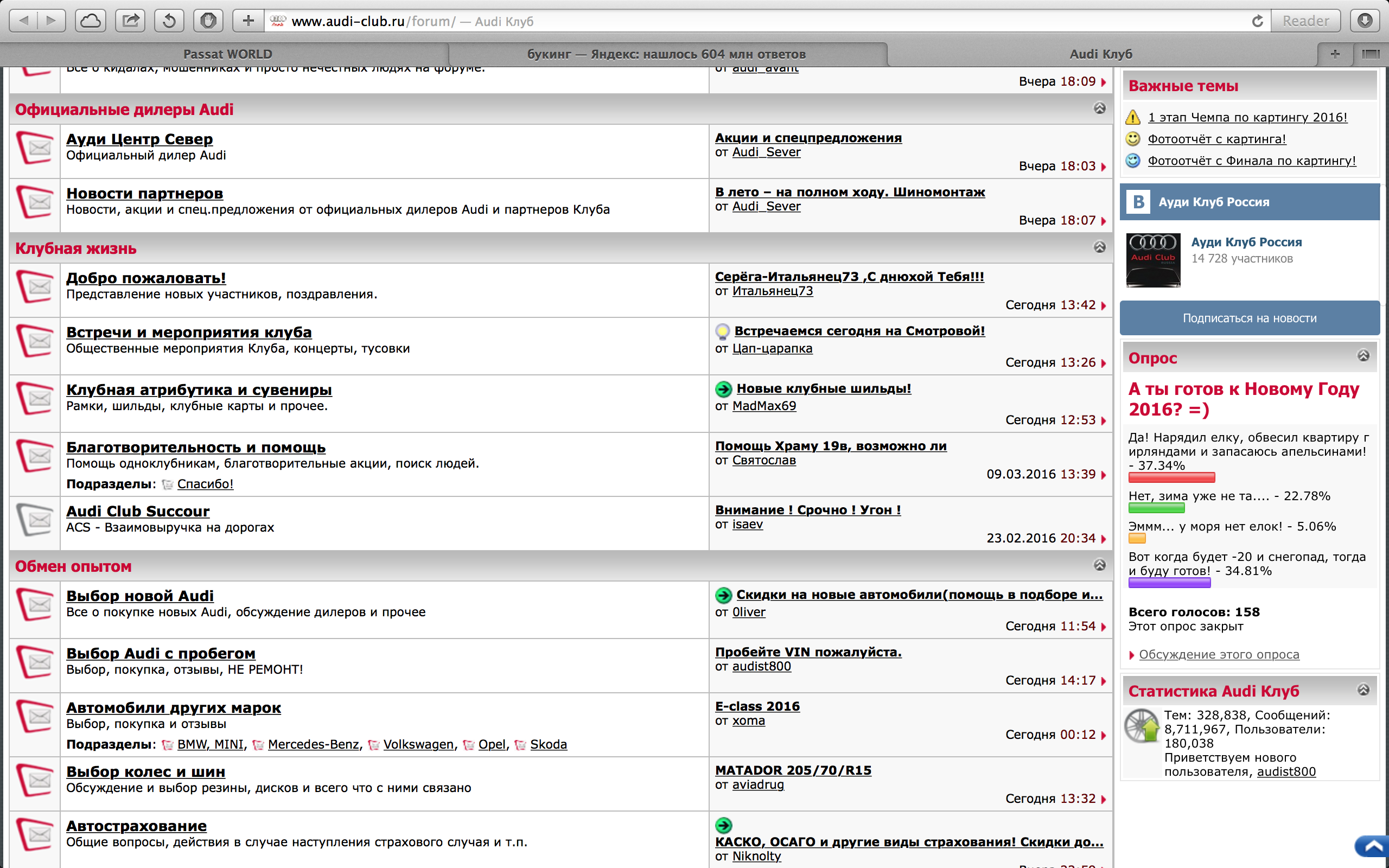This screenshot has height=868, width=1389.
Task: Open Встречи и мероприятия клуба forum
Action: (x=189, y=333)
